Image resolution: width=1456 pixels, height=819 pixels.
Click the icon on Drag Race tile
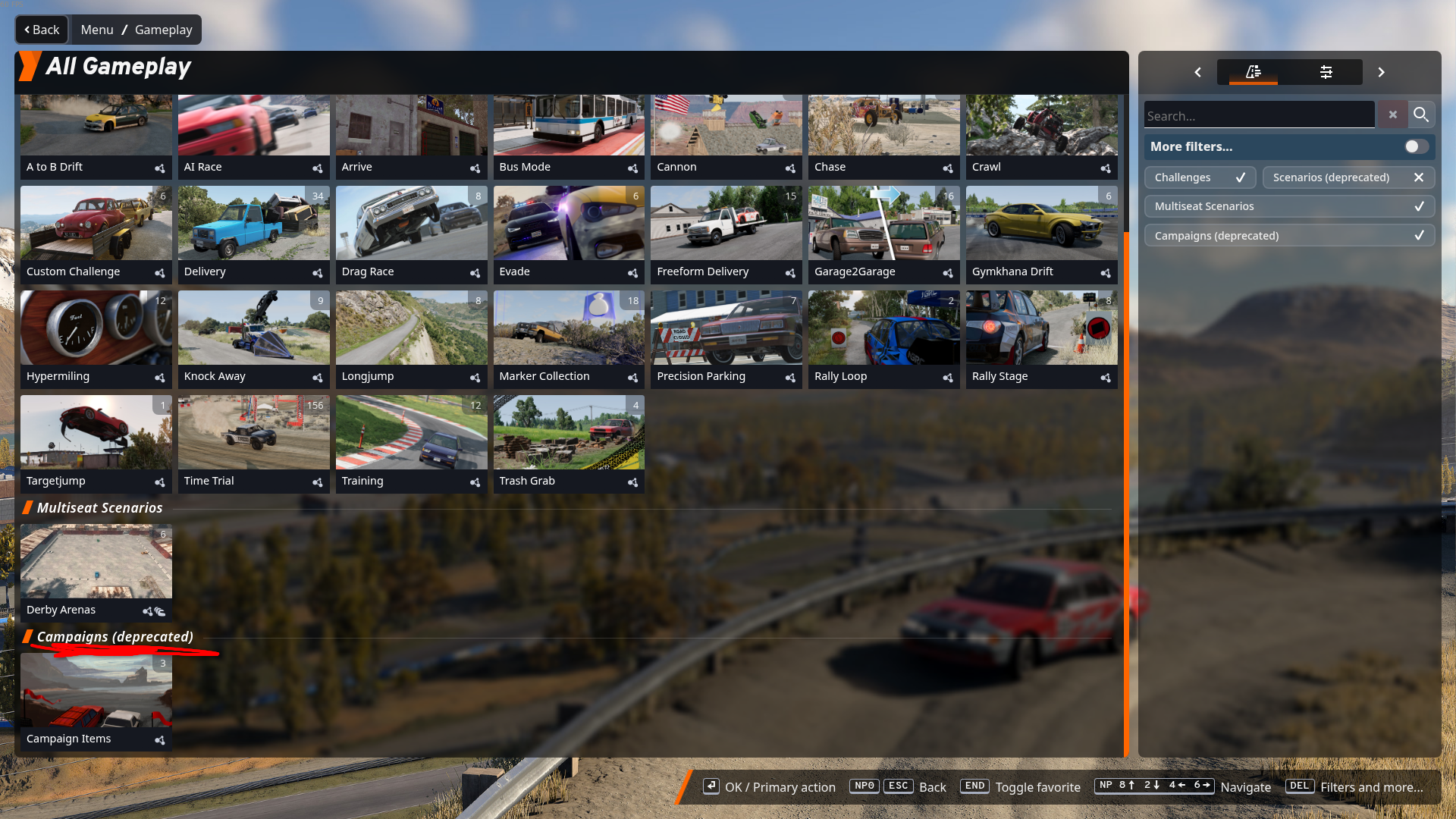click(x=475, y=273)
